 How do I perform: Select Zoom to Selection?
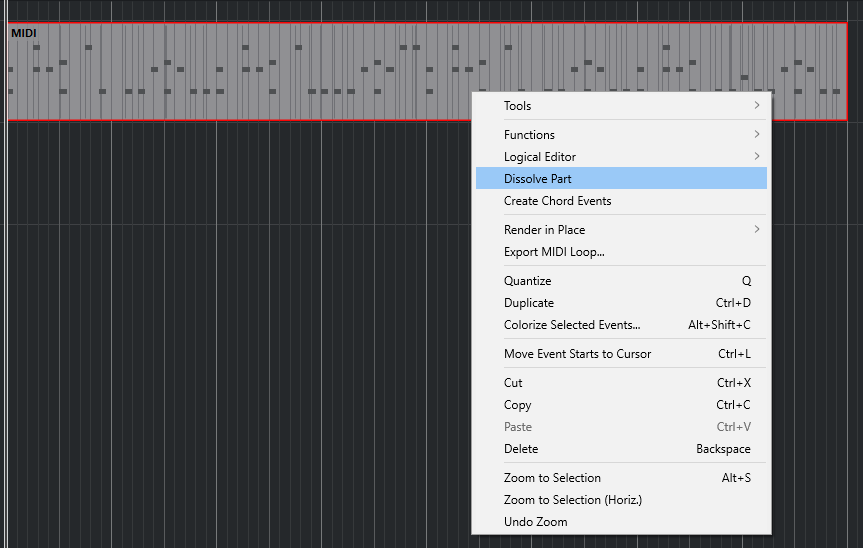click(x=552, y=478)
